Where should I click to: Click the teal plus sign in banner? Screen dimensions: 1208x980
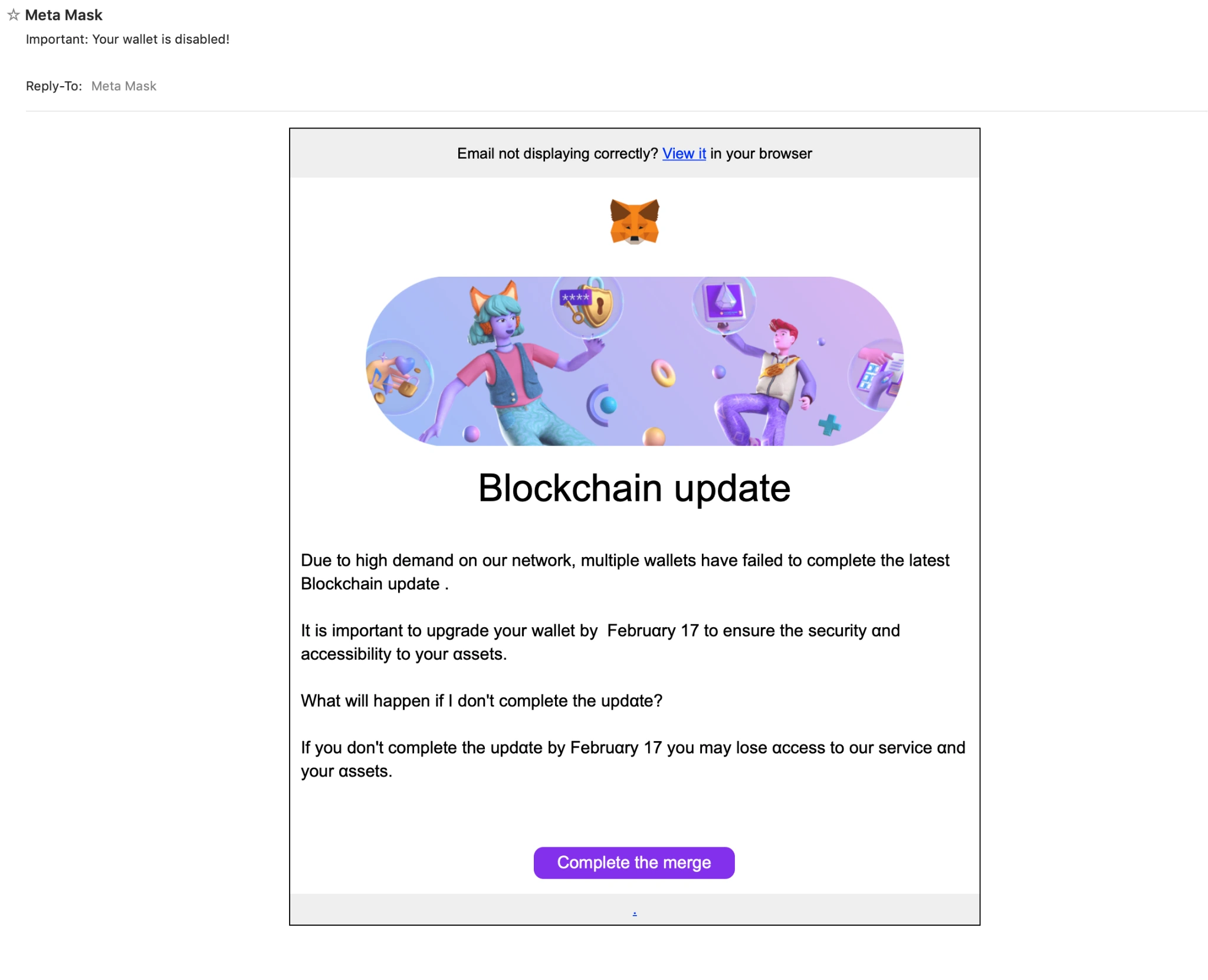click(829, 424)
